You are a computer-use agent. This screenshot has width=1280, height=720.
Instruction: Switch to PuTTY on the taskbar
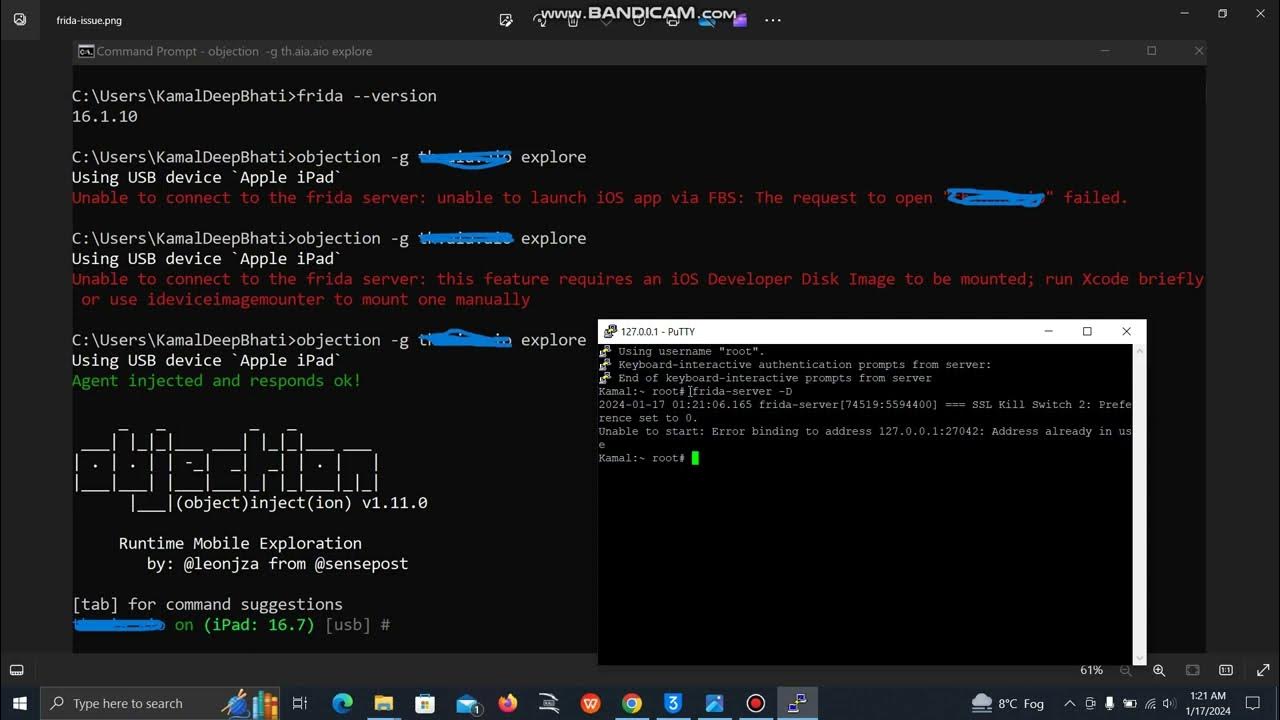coord(797,703)
